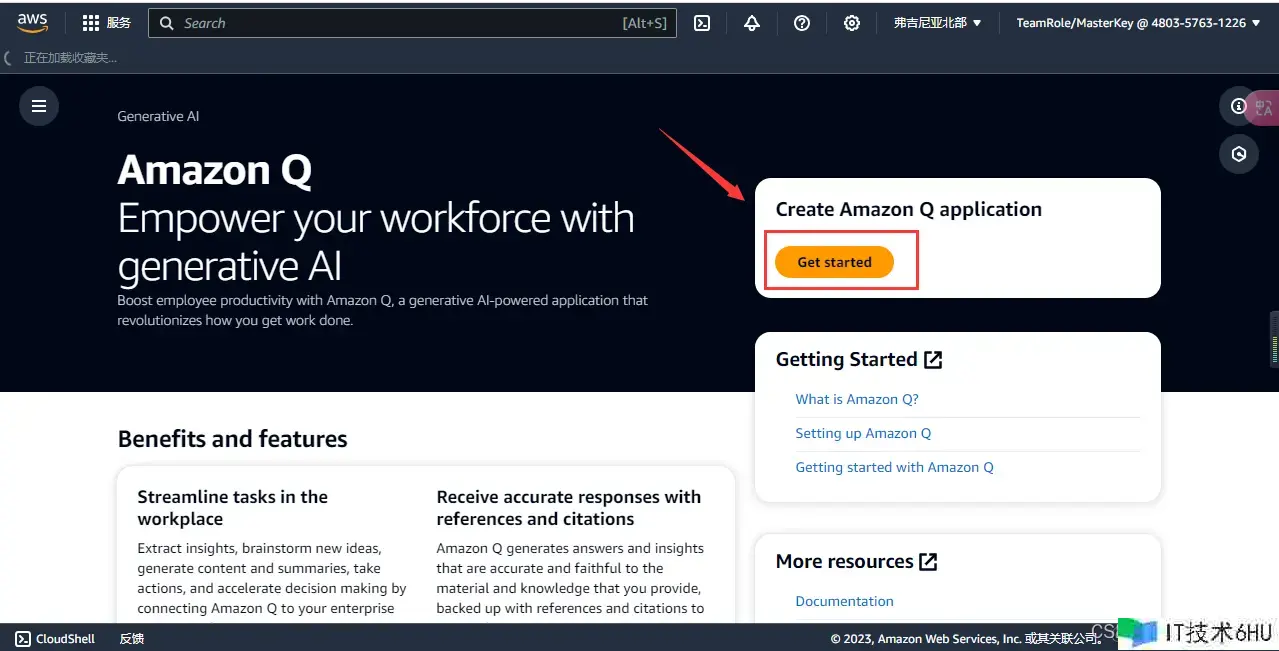The image size is (1279, 651).
Task: Open the Documentation link
Action: [x=844, y=601]
